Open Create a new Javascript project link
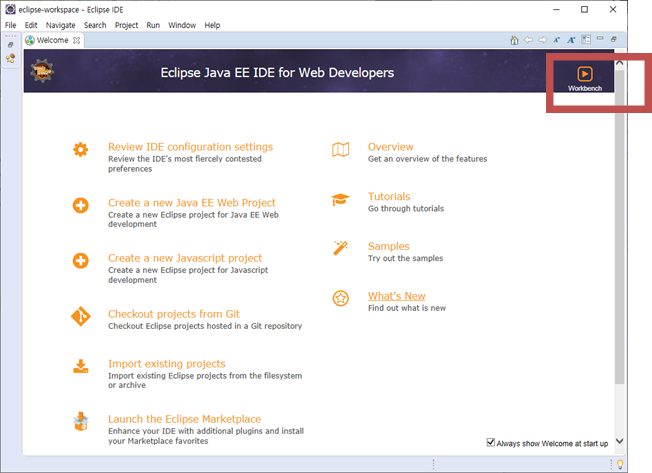Image resolution: width=652 pixels, height=473 pixels. click(x=185, y=258)
